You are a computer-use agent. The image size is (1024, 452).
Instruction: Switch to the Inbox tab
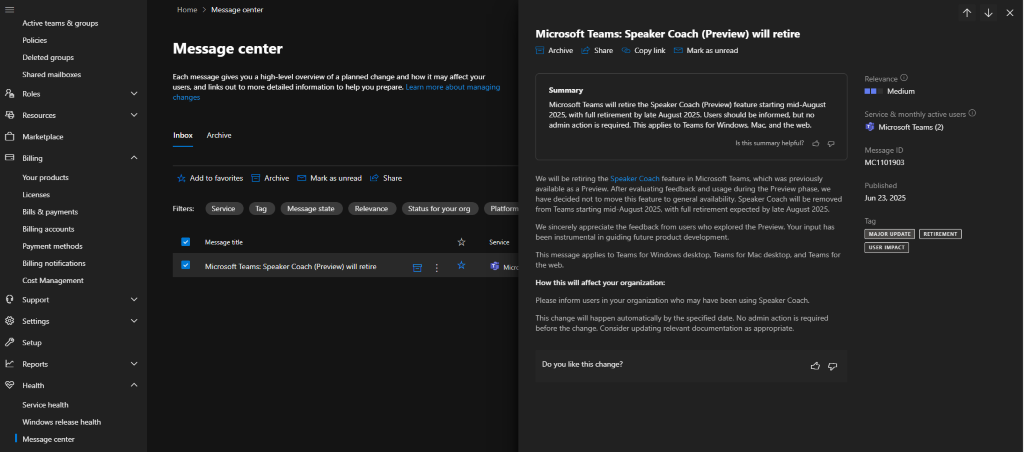(x=183, y=135)
